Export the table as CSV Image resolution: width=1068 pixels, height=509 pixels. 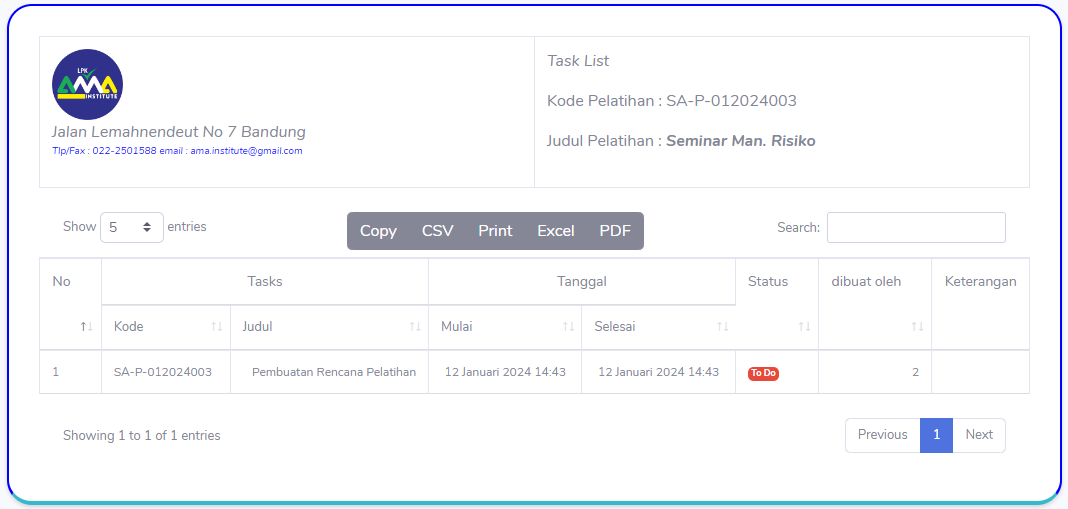437,231
